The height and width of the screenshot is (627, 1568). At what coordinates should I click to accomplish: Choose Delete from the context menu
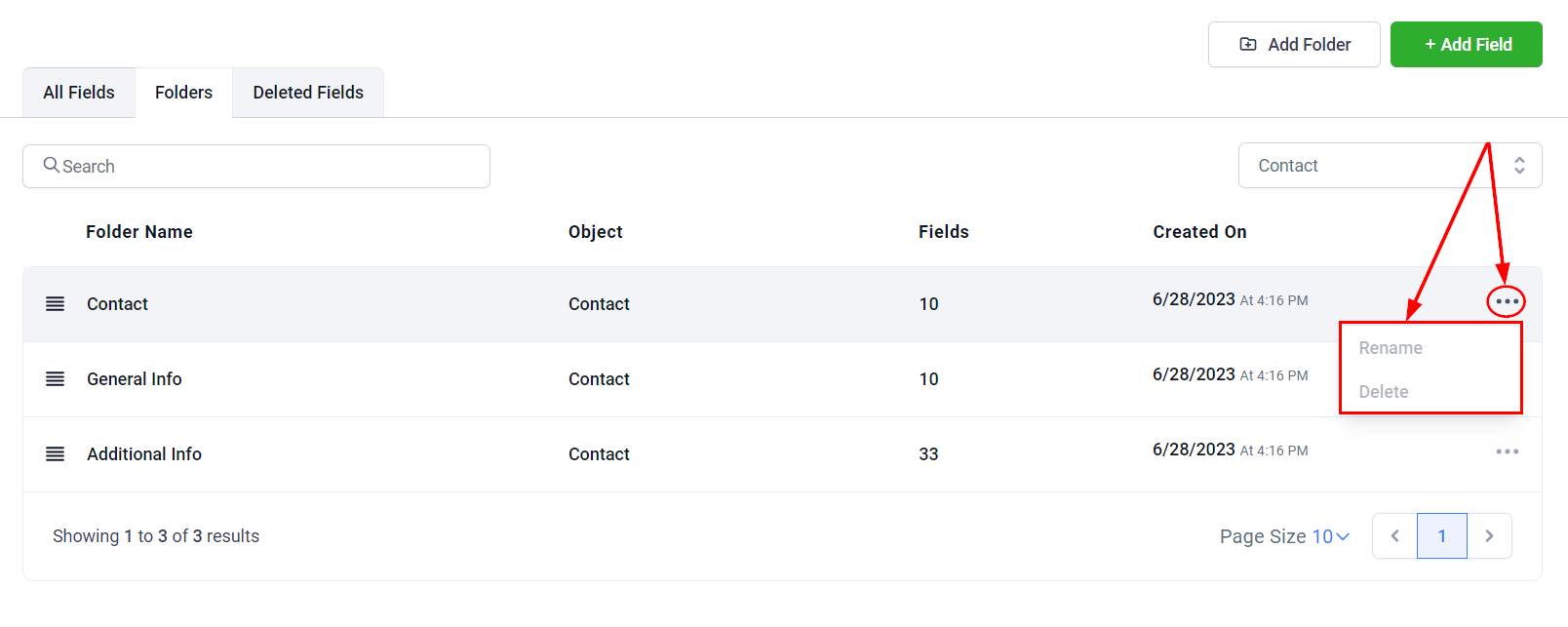pyautogui.click(x=1384, y=392)
